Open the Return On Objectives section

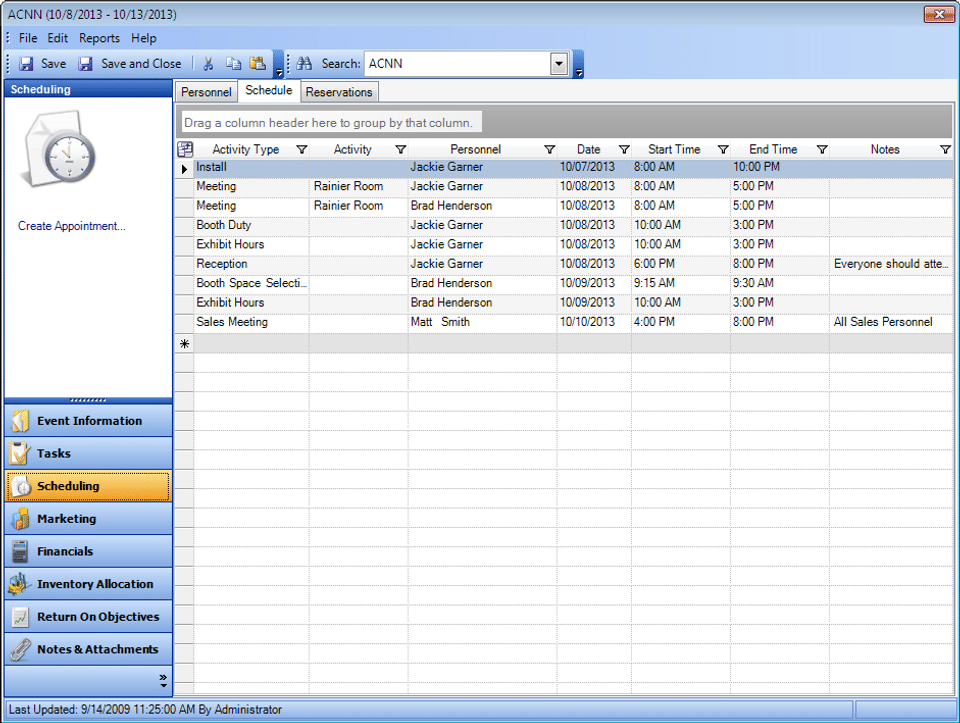(88, 617)
